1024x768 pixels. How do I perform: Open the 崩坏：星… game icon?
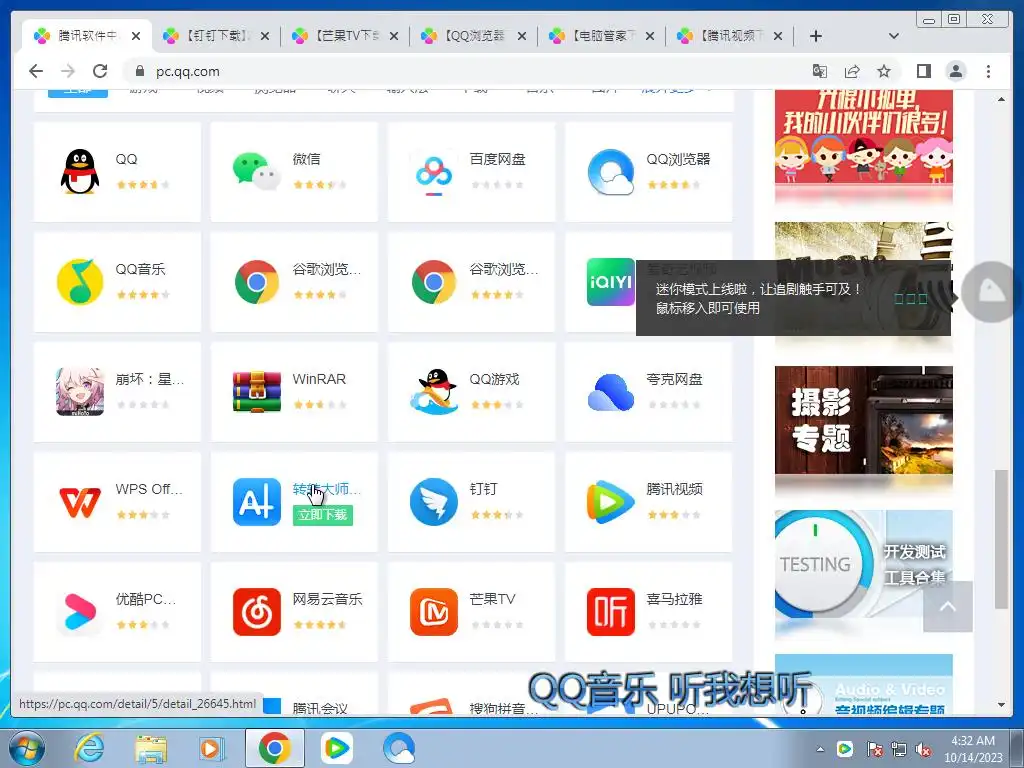pyautogui.click(x=80, y=392)
